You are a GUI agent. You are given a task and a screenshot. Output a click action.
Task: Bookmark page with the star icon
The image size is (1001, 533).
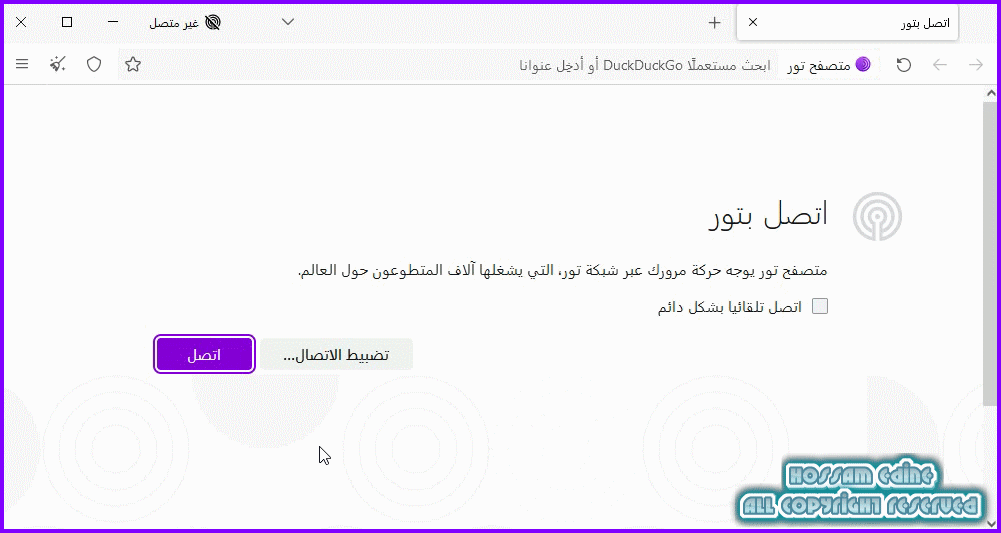point(133,64)
